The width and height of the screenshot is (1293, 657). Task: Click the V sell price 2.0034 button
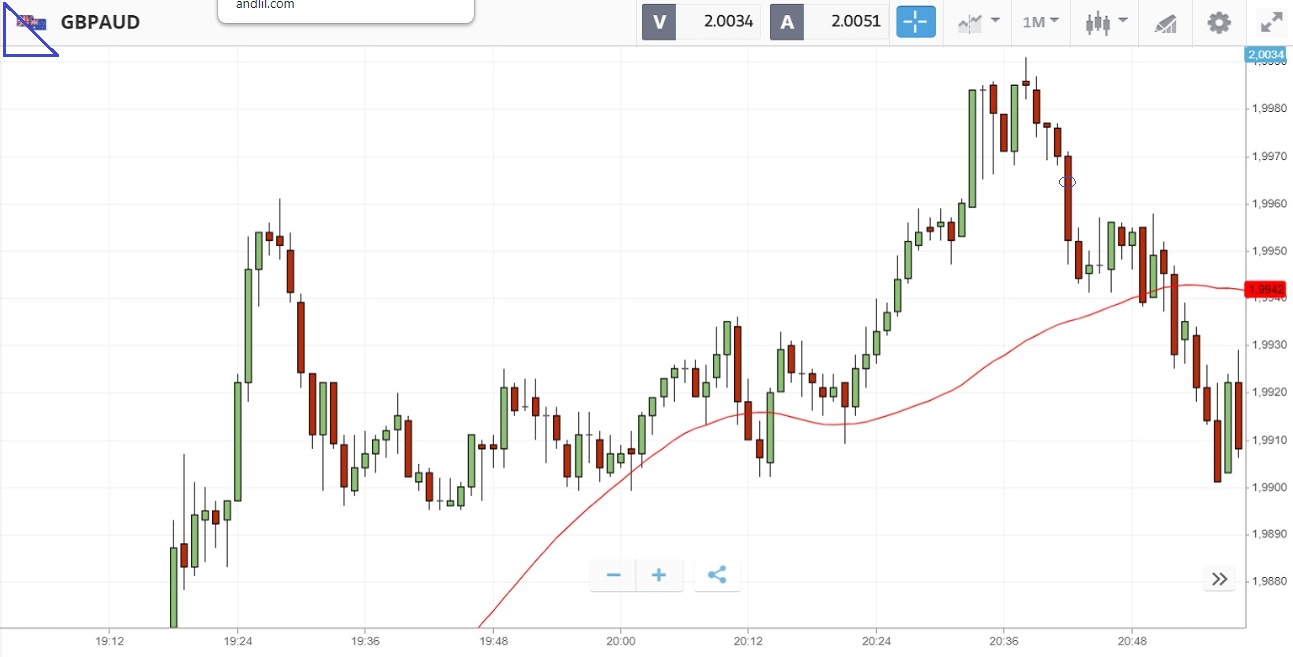(x=700, y=22)
